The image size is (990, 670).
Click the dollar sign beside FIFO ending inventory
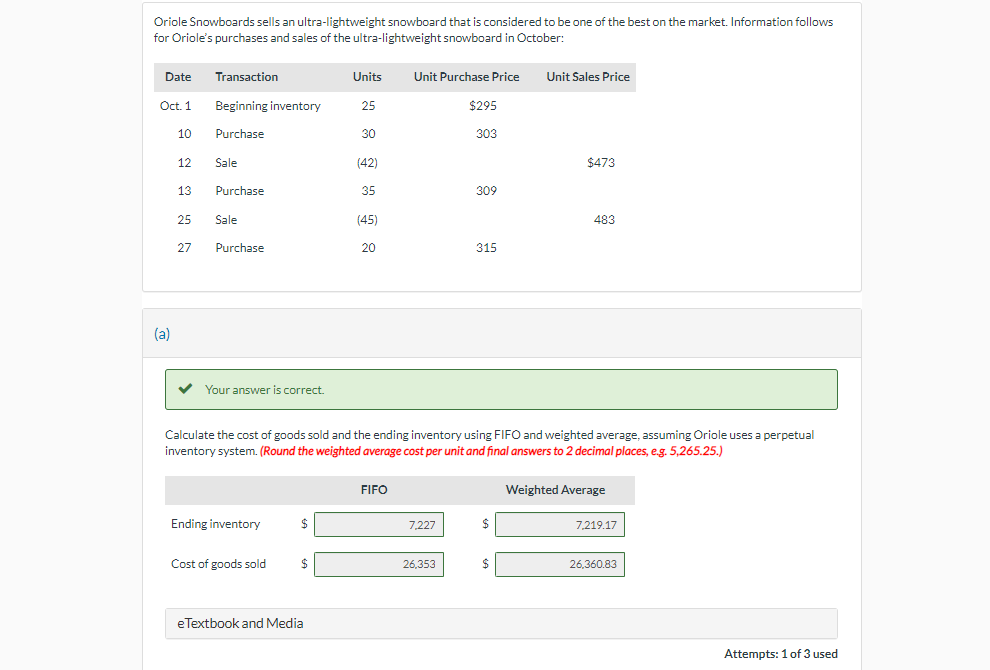click(x=302, y=523)
